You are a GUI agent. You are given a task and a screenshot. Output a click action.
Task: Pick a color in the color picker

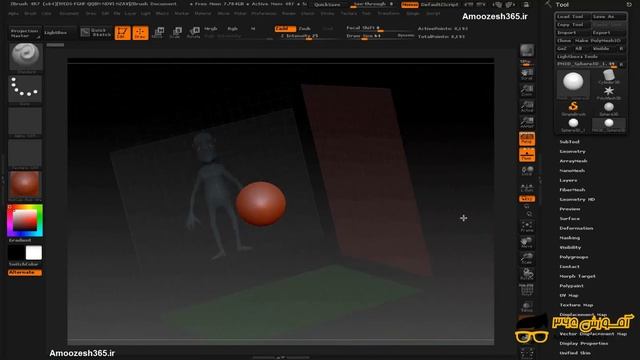(25, 221)
